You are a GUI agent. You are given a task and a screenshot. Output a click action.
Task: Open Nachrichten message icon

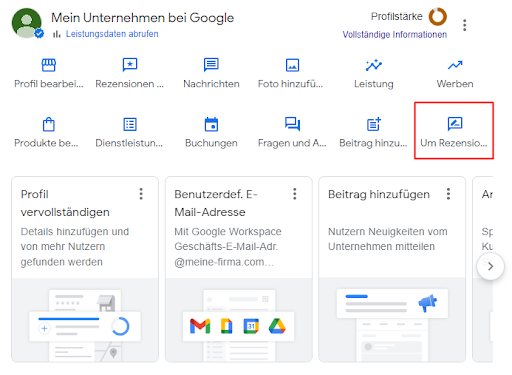(211, 65)
